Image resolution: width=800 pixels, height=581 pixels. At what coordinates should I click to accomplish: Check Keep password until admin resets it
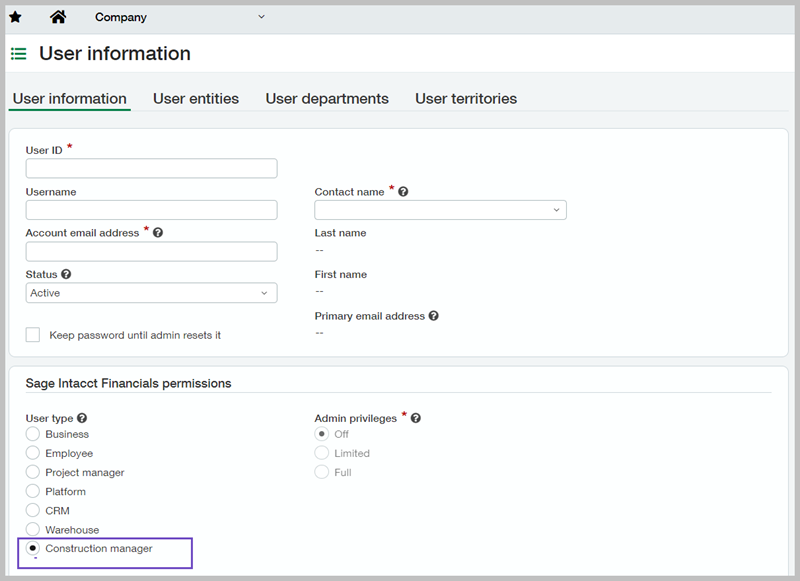[x=33, y=335]
